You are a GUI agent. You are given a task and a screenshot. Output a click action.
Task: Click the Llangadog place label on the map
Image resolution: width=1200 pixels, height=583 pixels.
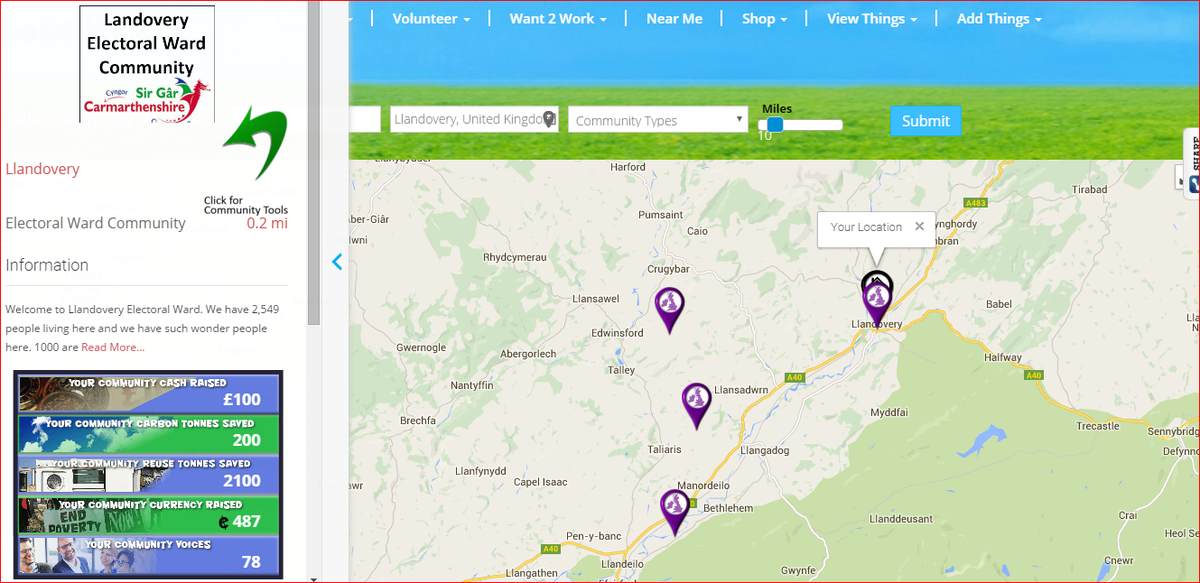765,451
